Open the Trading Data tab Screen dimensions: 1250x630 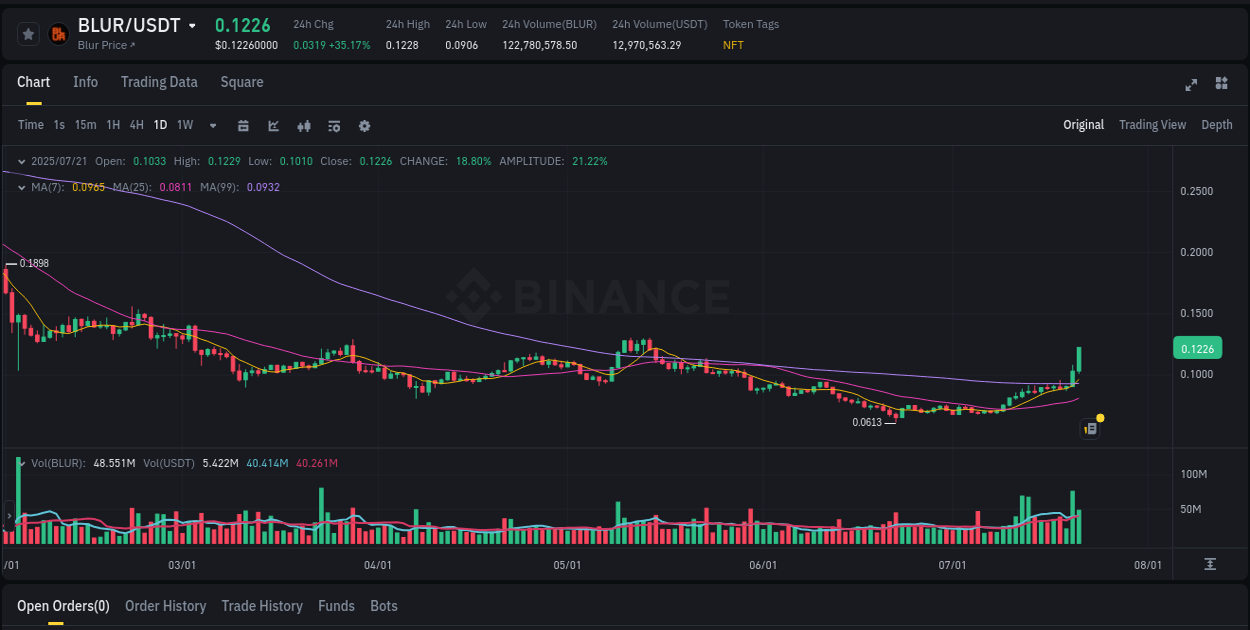pyautogui.click(x=159, y=82)
